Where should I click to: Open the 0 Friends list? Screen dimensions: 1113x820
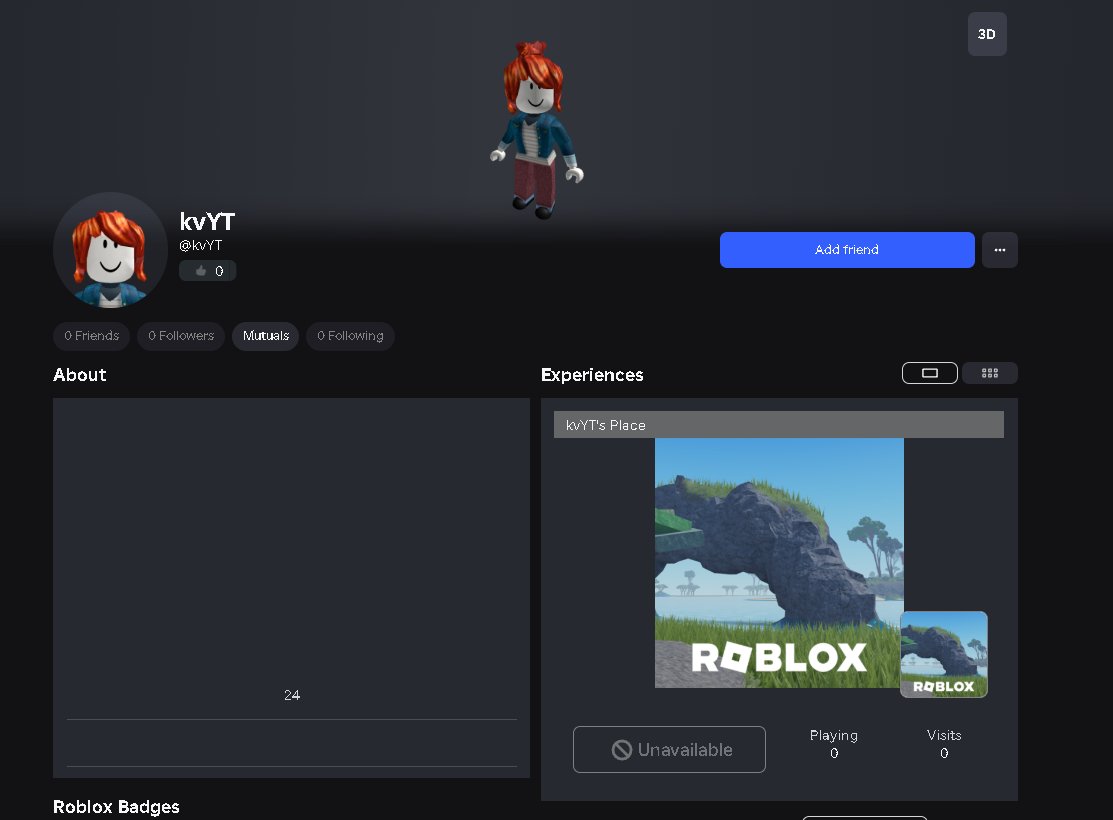click(x=92, y=336)
